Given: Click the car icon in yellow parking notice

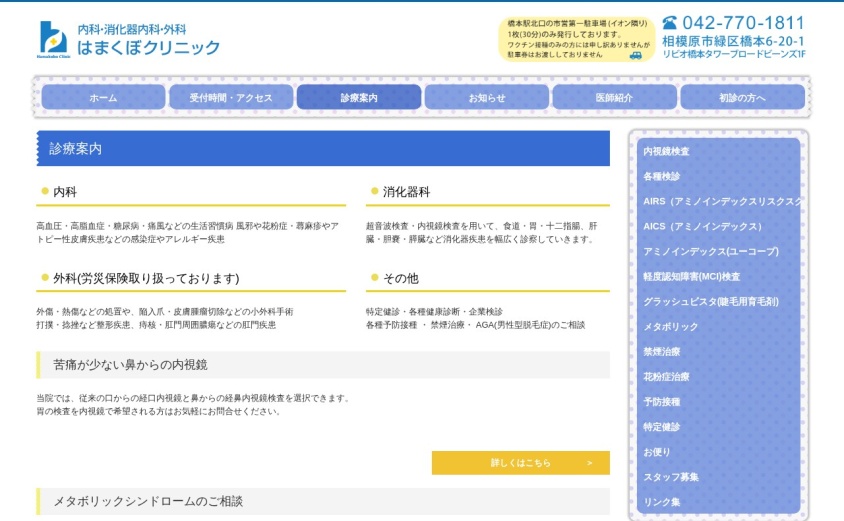Looking at the screenshot, I should coord(636,55).
